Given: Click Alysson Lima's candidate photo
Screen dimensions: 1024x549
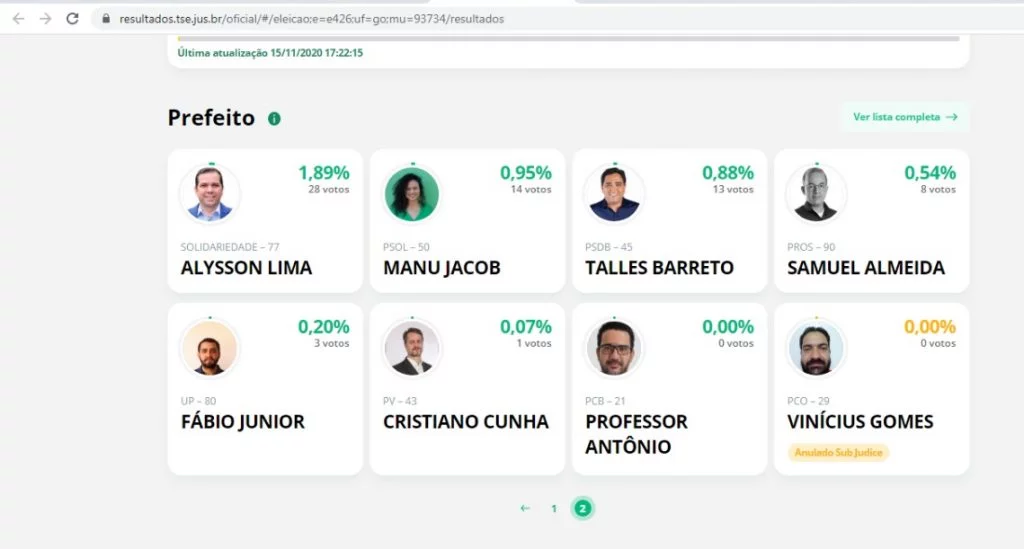Looking at the screenshot, I should (210, 193).
